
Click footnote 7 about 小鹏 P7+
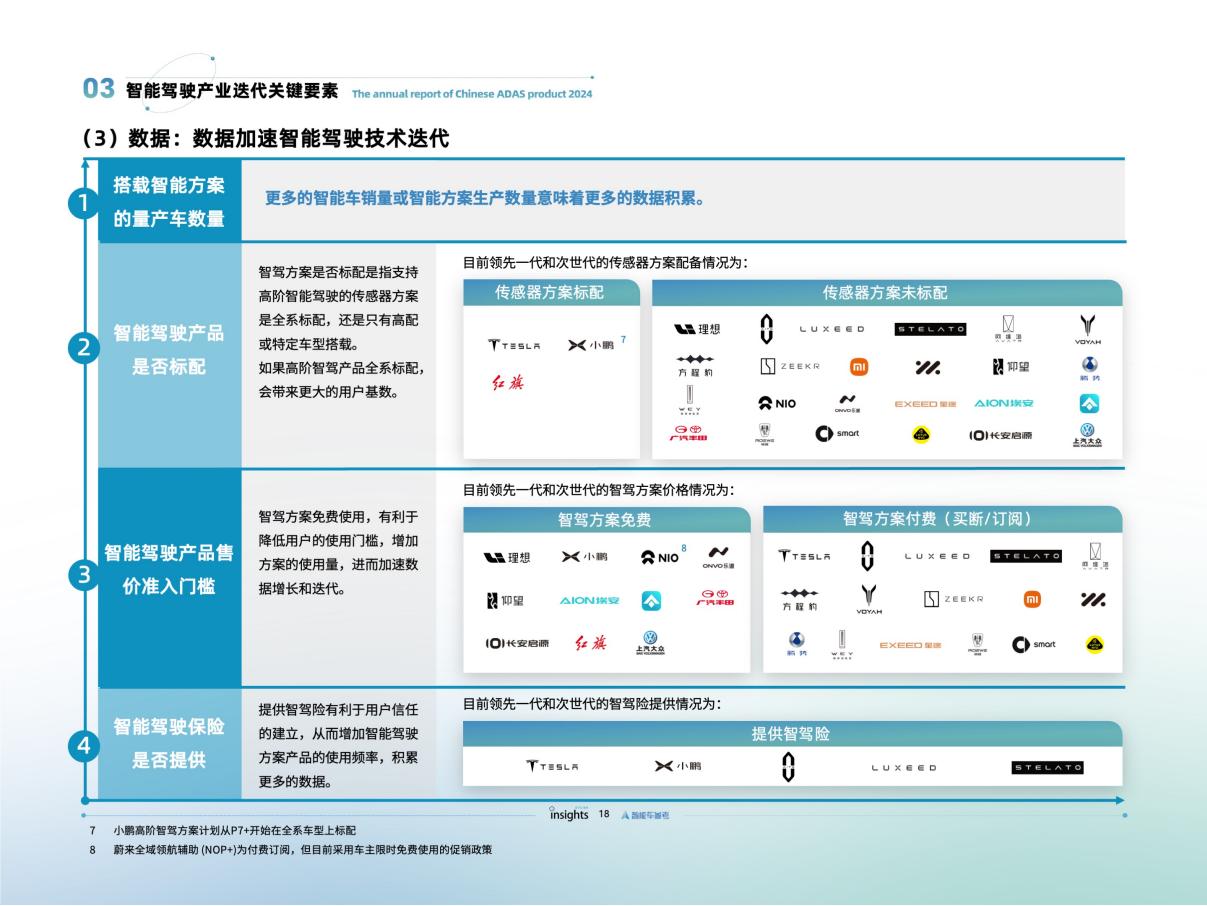pyautogui.click(x=234, y=832)
